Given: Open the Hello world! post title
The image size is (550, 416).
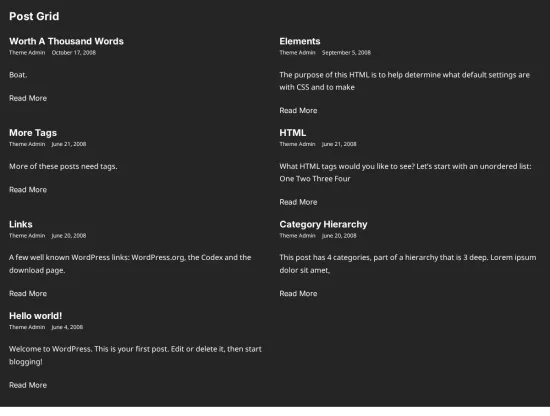Looking at the screenshot, I should coord(35,316).
